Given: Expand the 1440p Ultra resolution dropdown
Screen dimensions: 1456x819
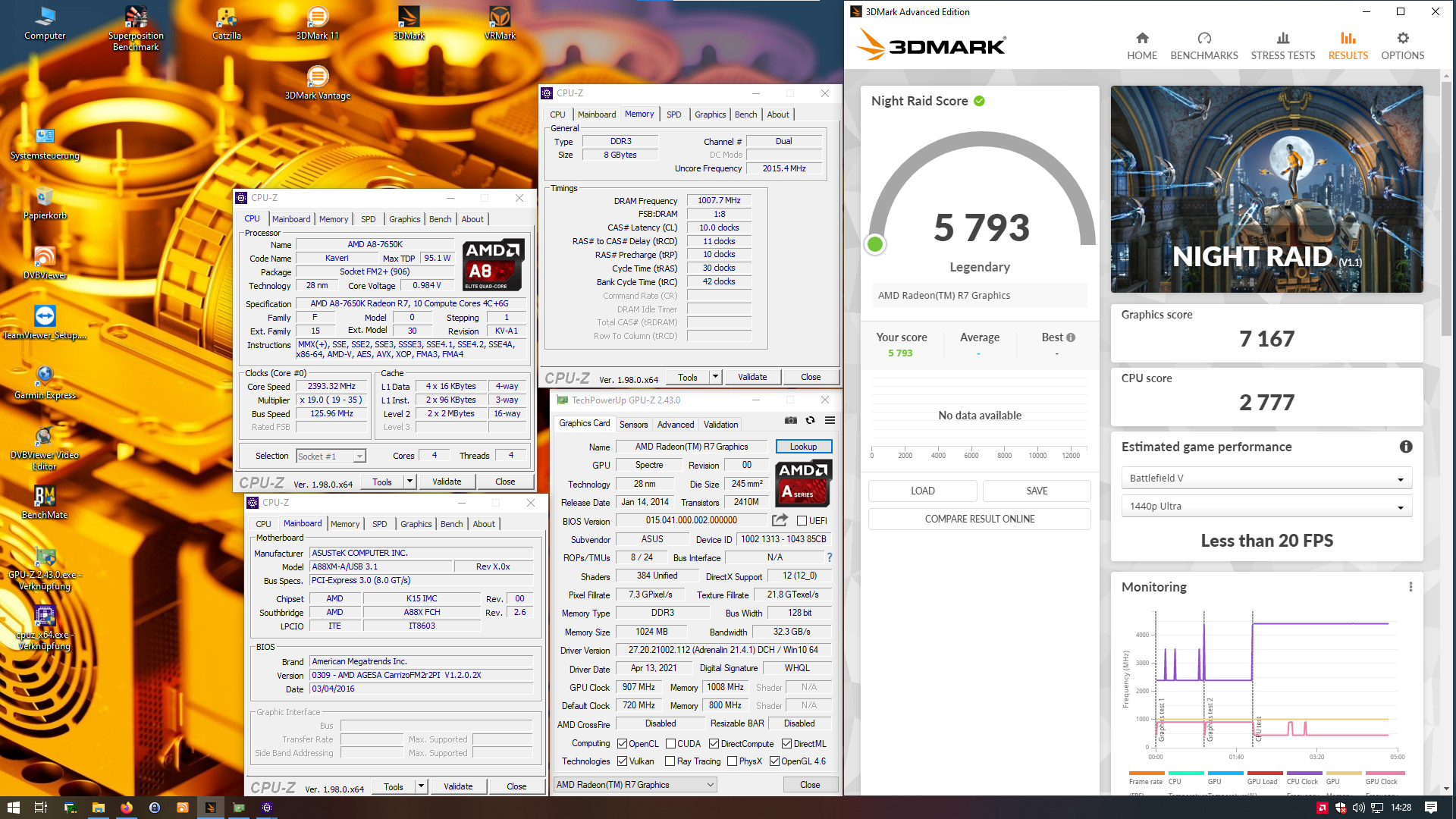Looking at the screenshot, I should (x=1266, y=507).
